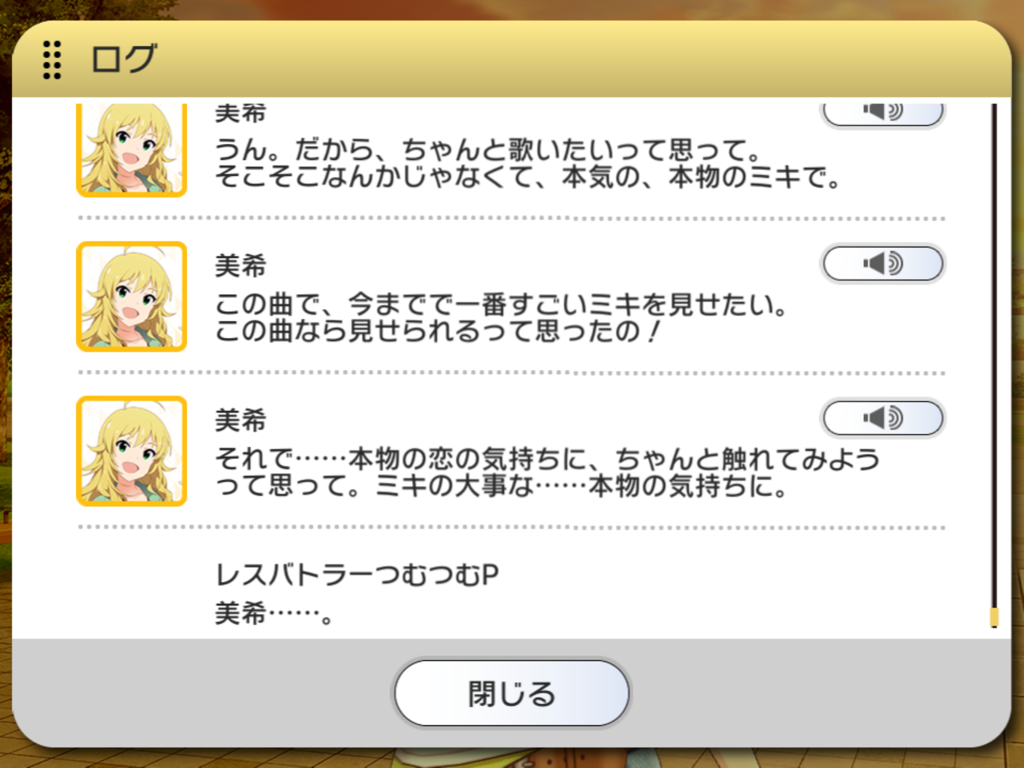The width and height of the screenshot is (1024, 768).
Task: Click Miki's portrait beside 'この曲で' message
Action: (x=132, y=296)
